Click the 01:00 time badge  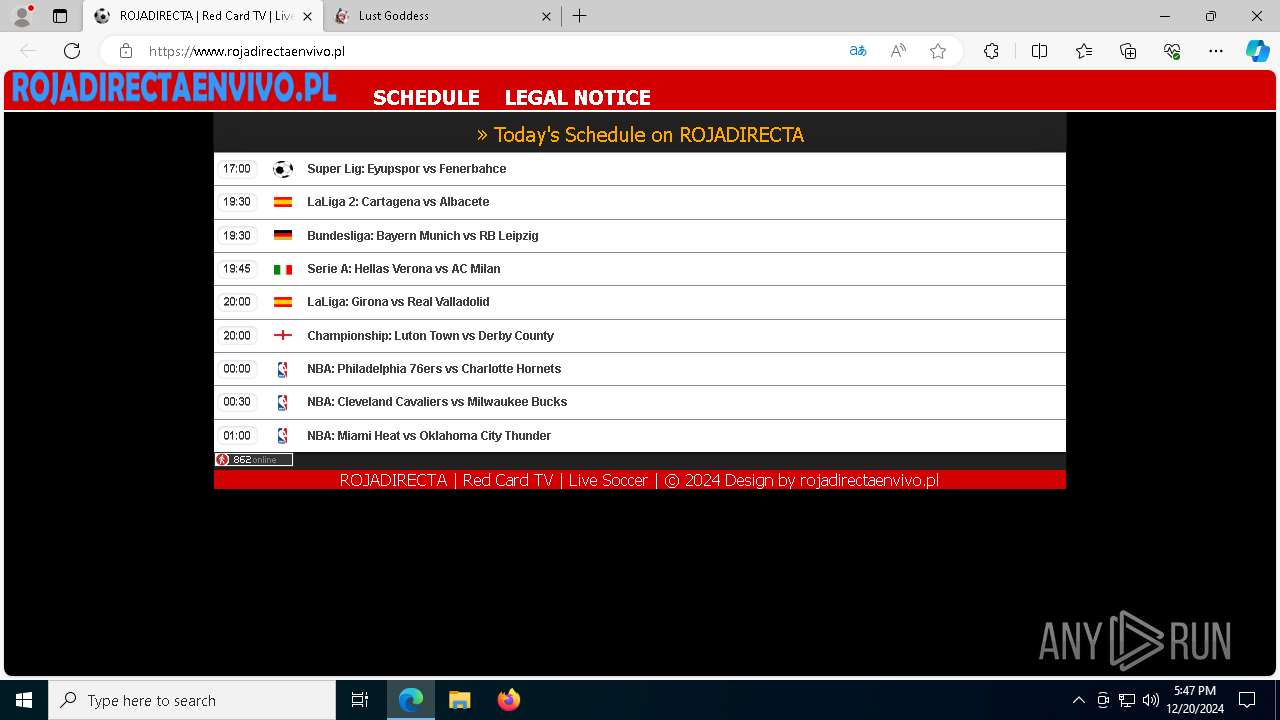pos(237,436)
